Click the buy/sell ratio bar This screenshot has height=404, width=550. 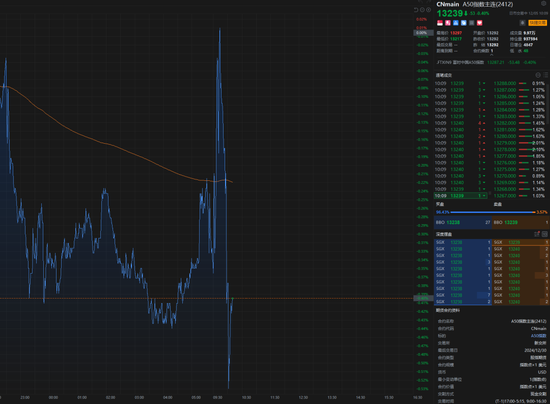pos(492,212)
